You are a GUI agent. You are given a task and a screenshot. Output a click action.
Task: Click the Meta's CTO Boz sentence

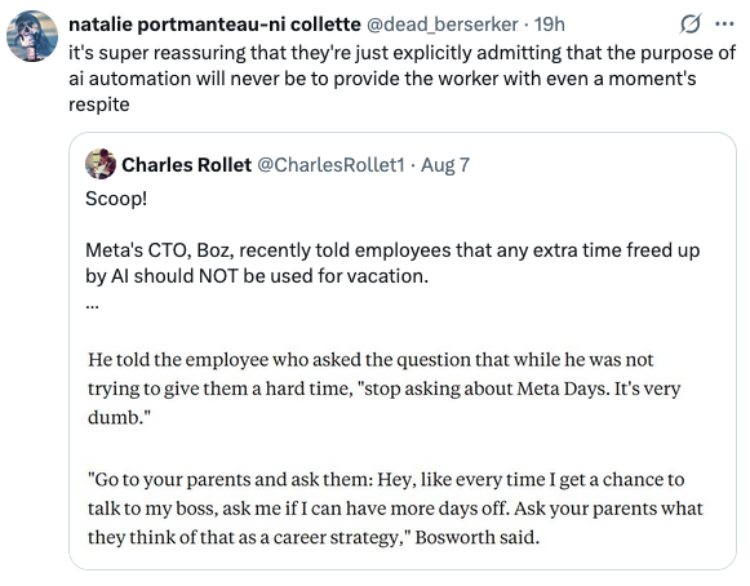click(392, 263)
